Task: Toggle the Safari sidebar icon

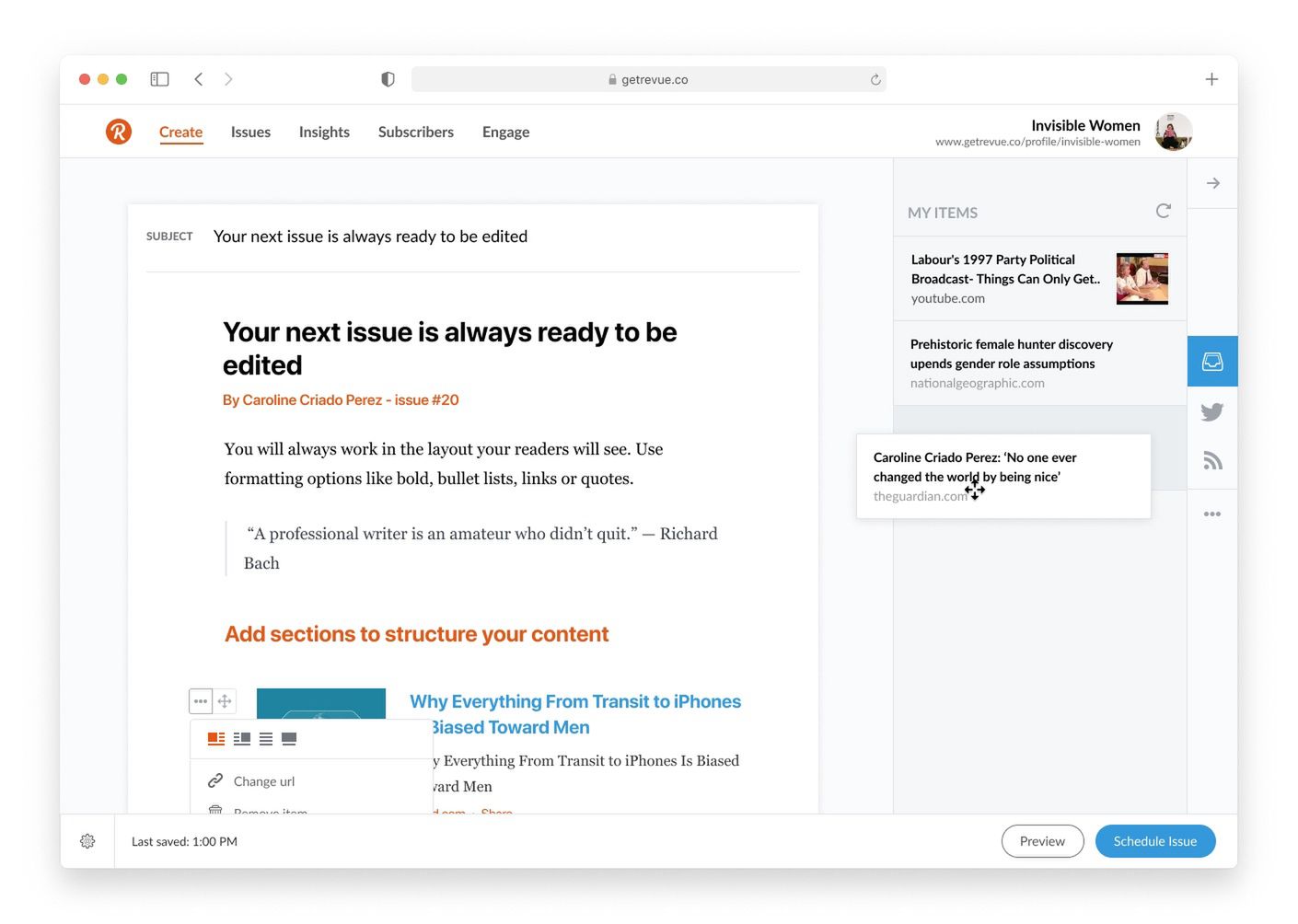Action: (159, 79)
